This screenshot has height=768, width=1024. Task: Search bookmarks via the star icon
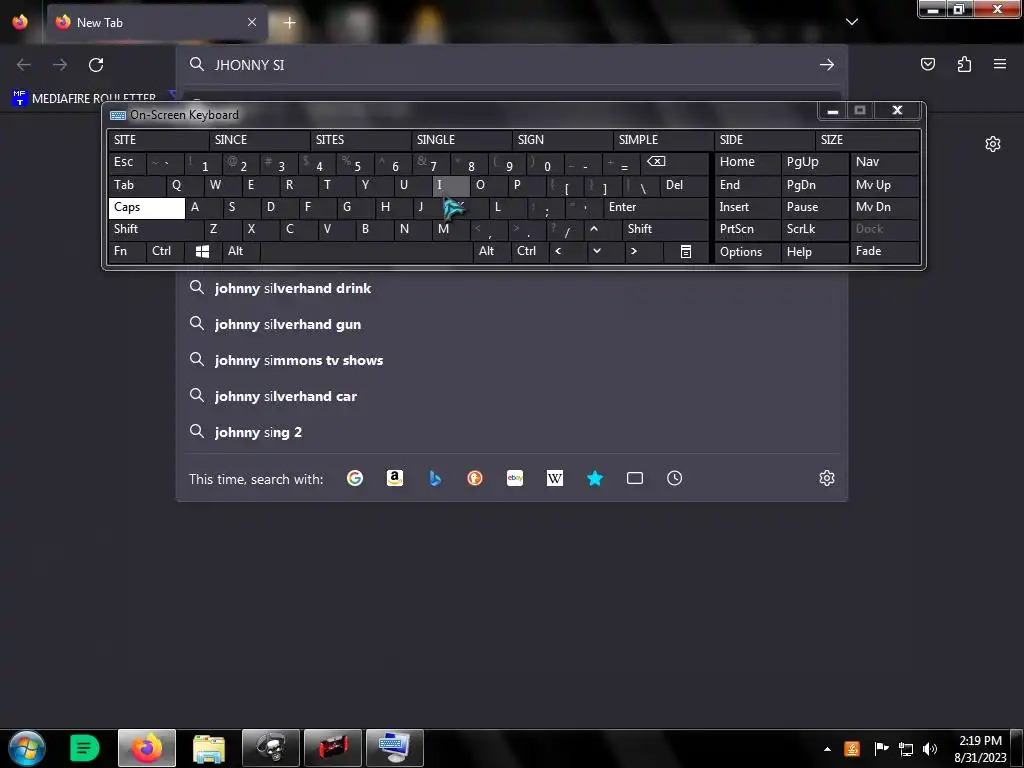(594, 478)
